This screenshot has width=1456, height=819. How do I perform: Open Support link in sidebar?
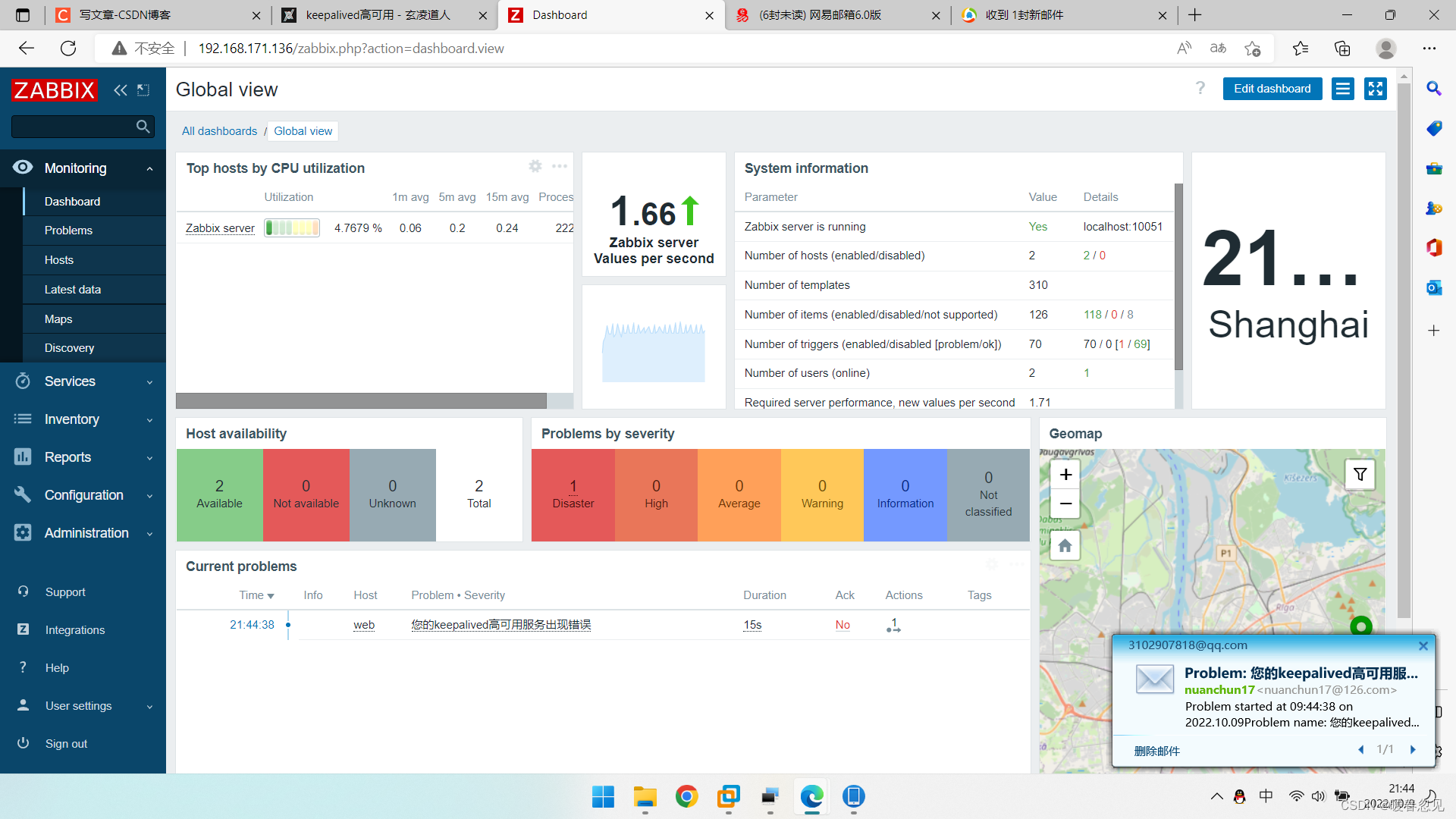(x=65, y=592)
